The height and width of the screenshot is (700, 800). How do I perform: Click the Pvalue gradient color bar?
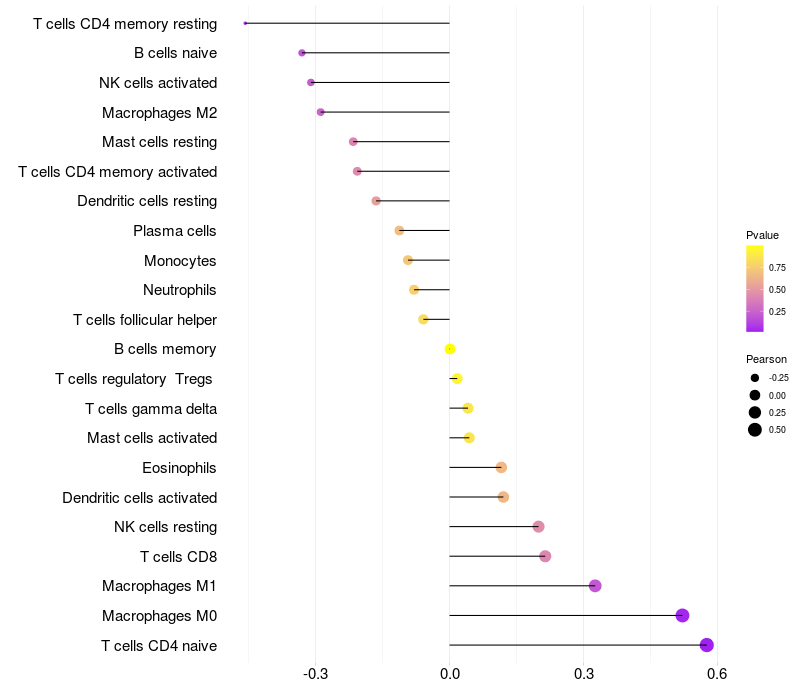coord(755,289)
